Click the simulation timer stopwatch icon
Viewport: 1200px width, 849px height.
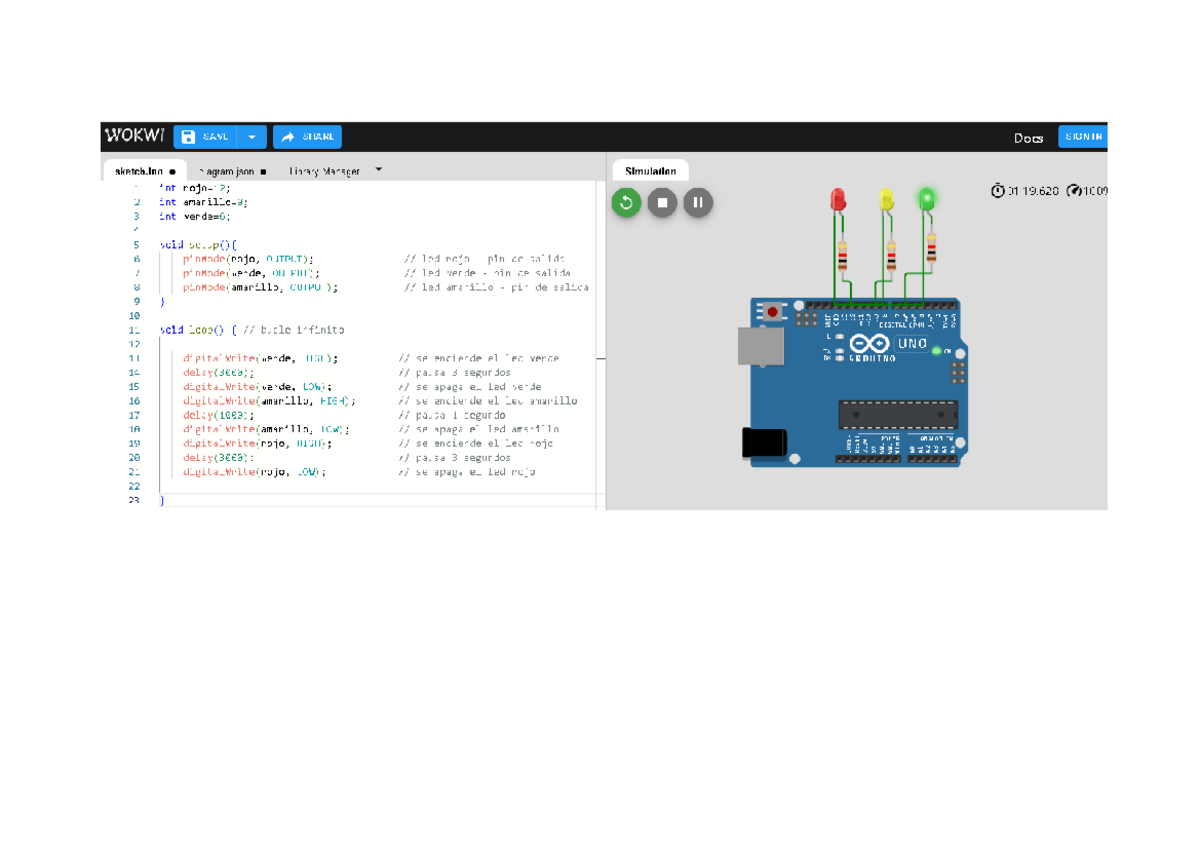pos(998,191)
